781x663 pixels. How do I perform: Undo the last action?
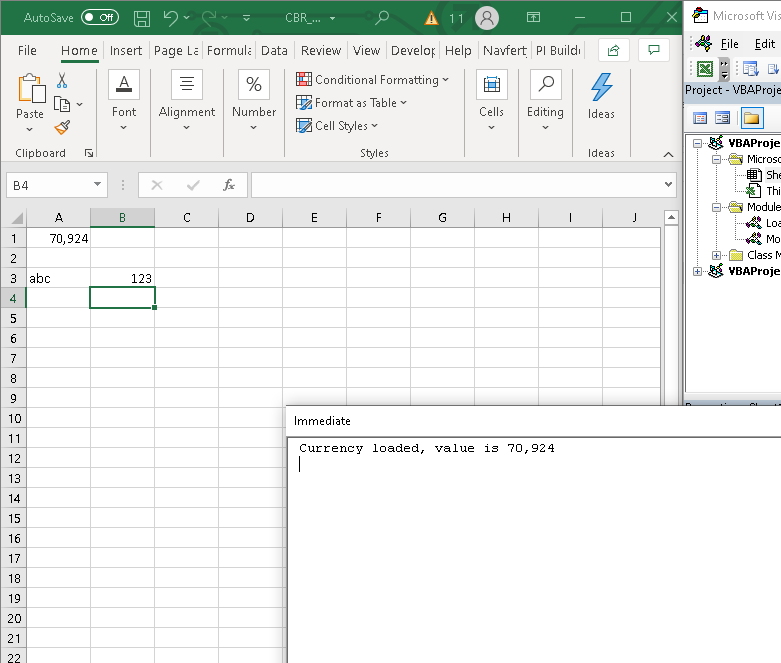(170, 18)
